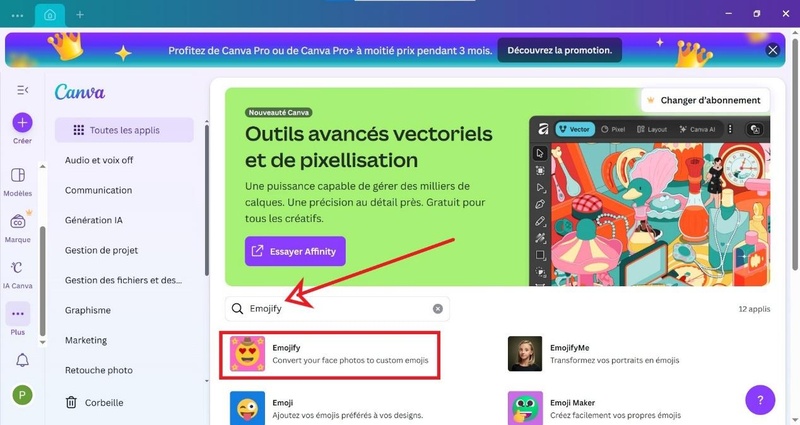
Task: Clear the Emojify search text
Action: pos(438,309)
